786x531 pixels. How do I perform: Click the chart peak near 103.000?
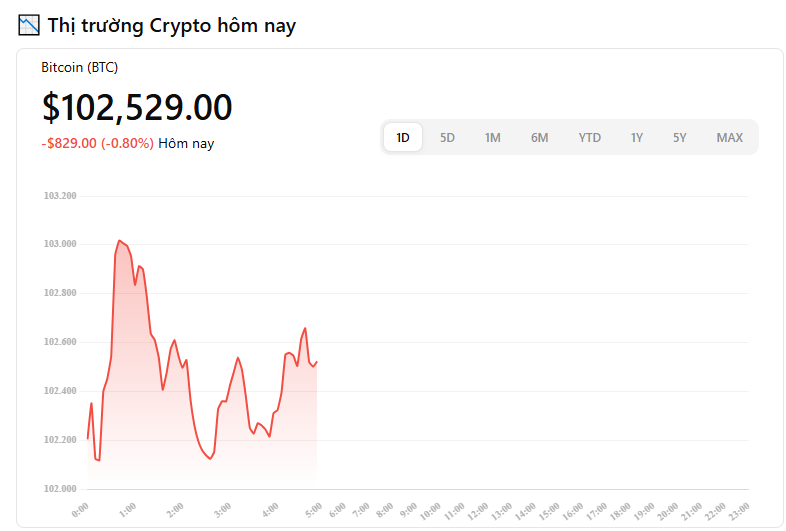pyautogui.click(x=119, y=241)
